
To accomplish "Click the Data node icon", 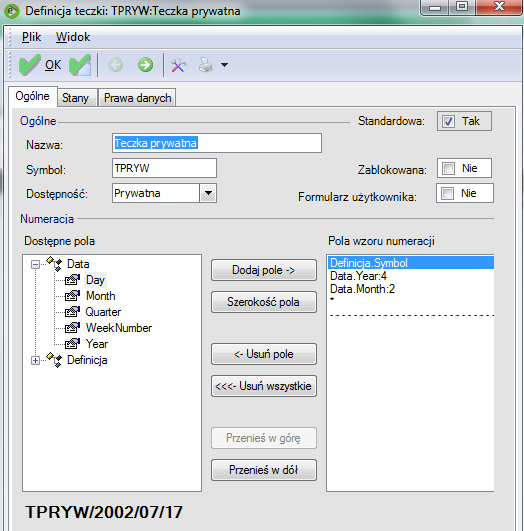I will (x=54, y=264).
